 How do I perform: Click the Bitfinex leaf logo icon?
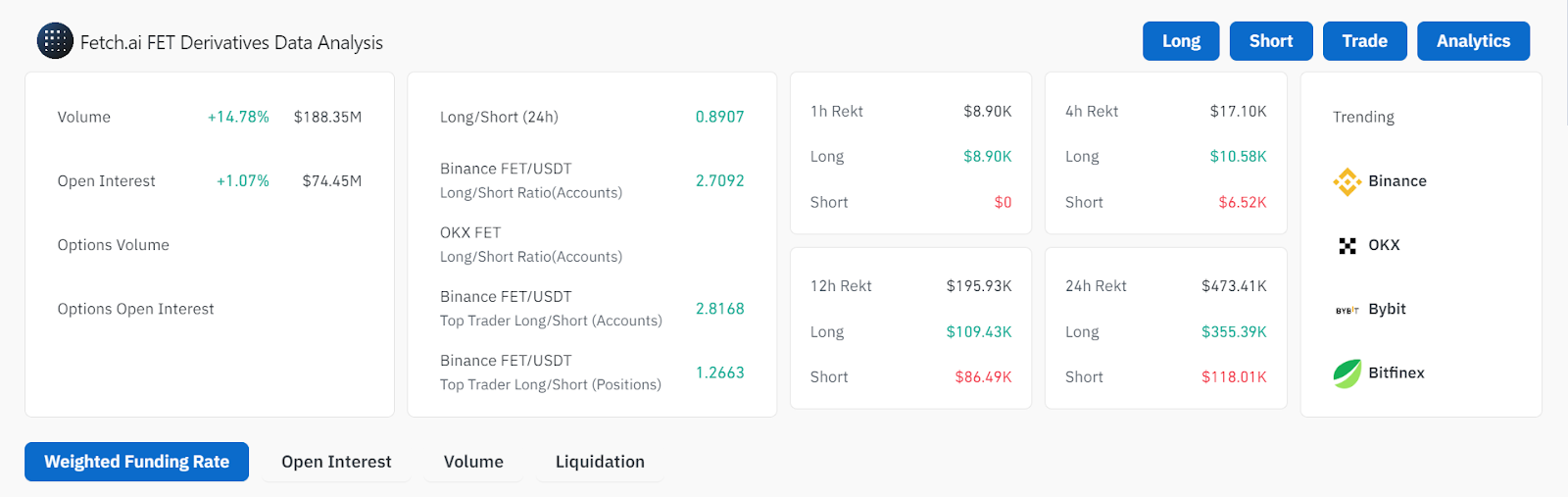pyautogui.click(x=1347, y=373)
